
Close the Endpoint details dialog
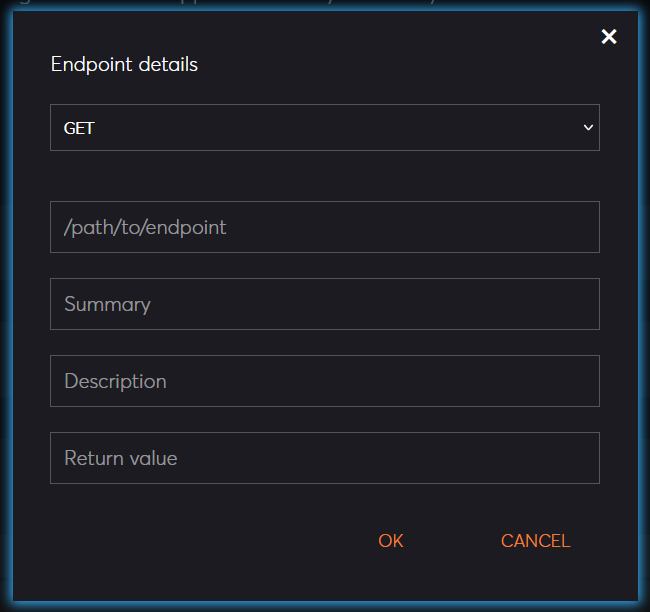coord(608,37)
